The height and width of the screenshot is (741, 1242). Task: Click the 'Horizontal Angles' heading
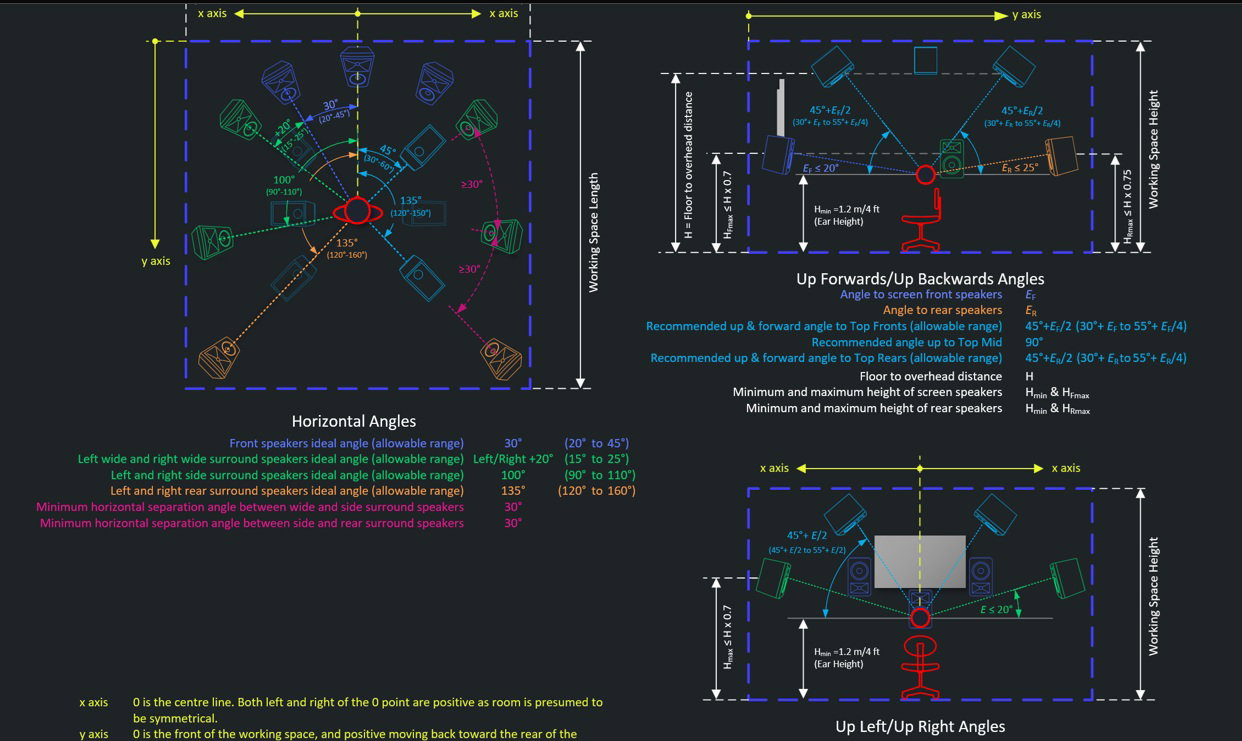[354, 421]
